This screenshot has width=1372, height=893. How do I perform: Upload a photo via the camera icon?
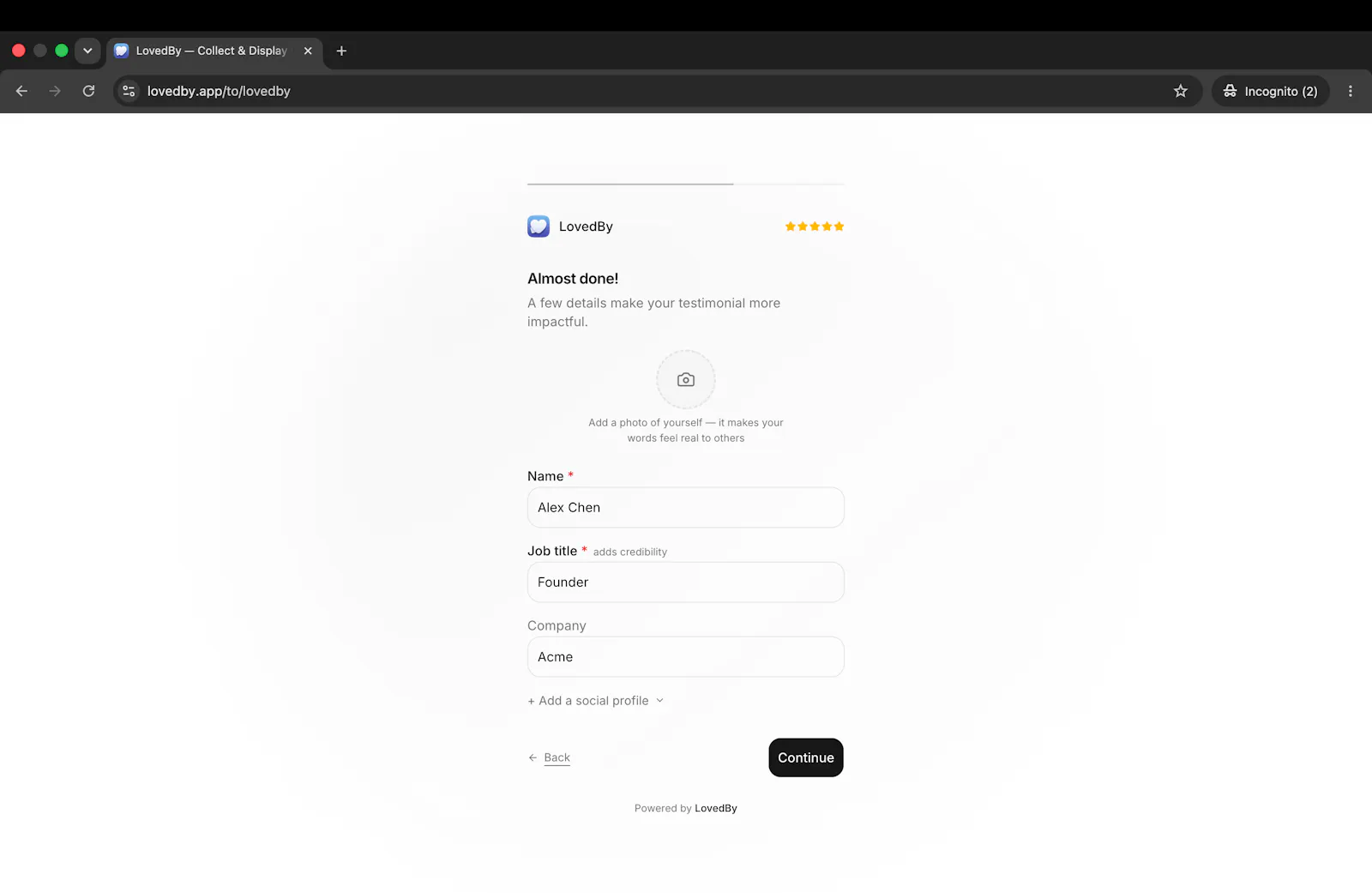click(x=686, y=379)
